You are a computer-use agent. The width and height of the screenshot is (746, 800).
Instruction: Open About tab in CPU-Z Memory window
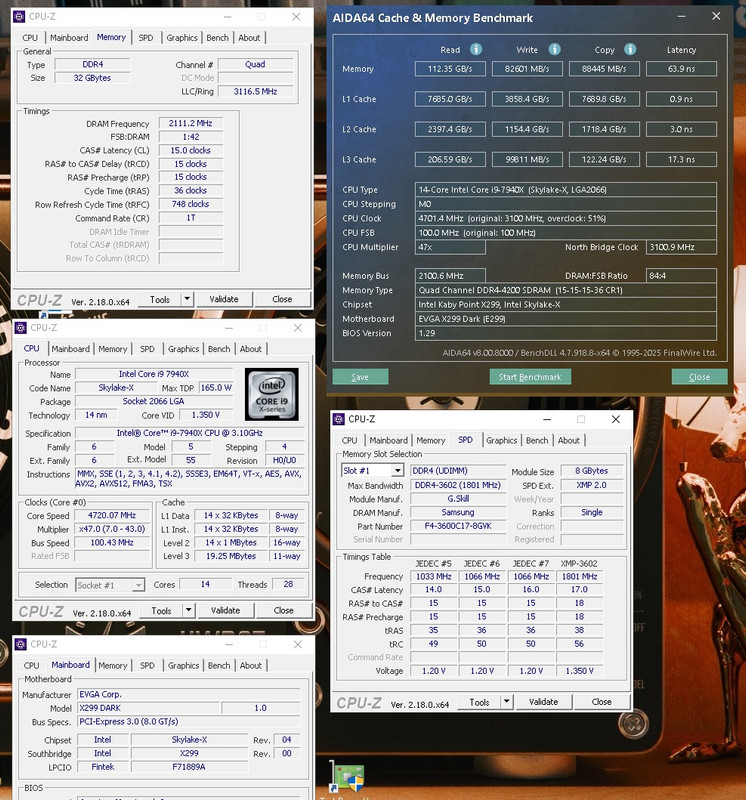(x=249, y=38)
